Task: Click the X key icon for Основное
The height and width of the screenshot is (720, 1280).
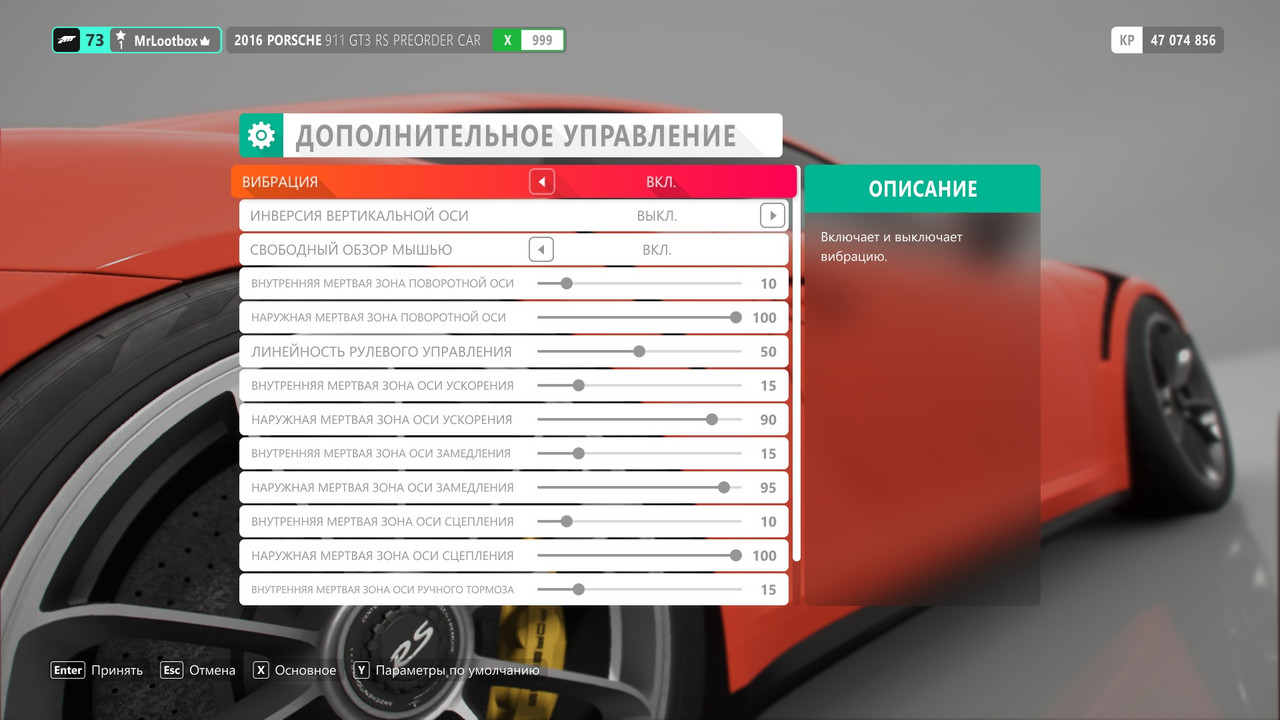Action: 262,670
